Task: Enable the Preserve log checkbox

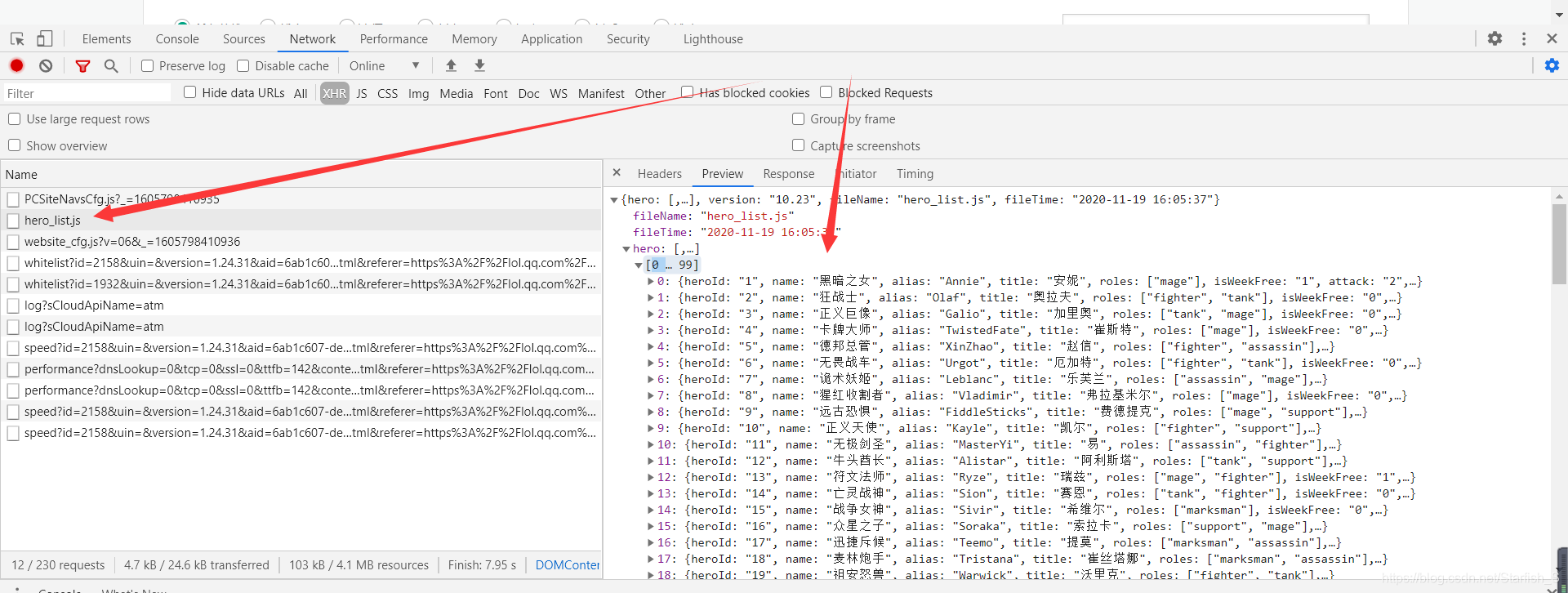Action: [147, 65]
